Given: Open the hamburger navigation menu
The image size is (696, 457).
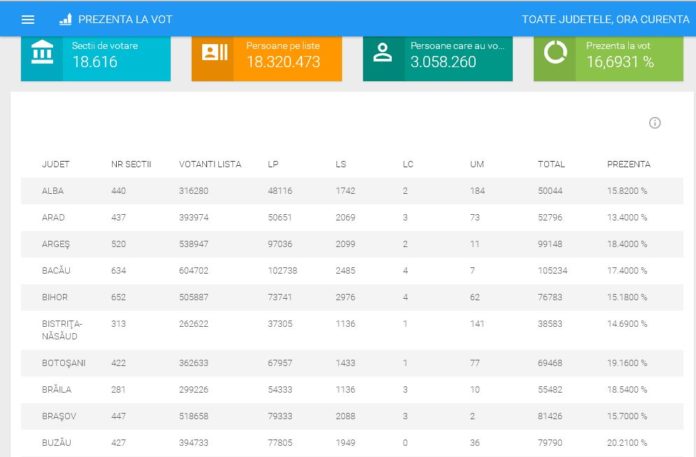Looking at the screenshot, I should click(28, 19).
